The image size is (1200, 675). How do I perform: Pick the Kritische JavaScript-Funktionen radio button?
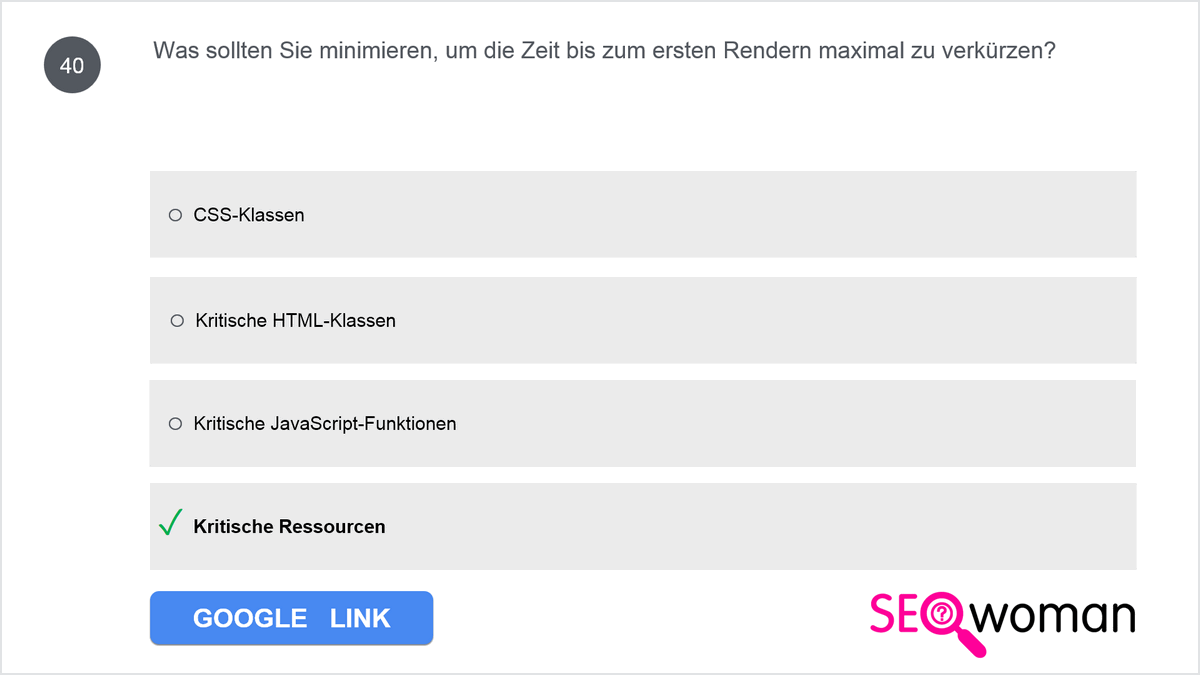tap(175, 424)
